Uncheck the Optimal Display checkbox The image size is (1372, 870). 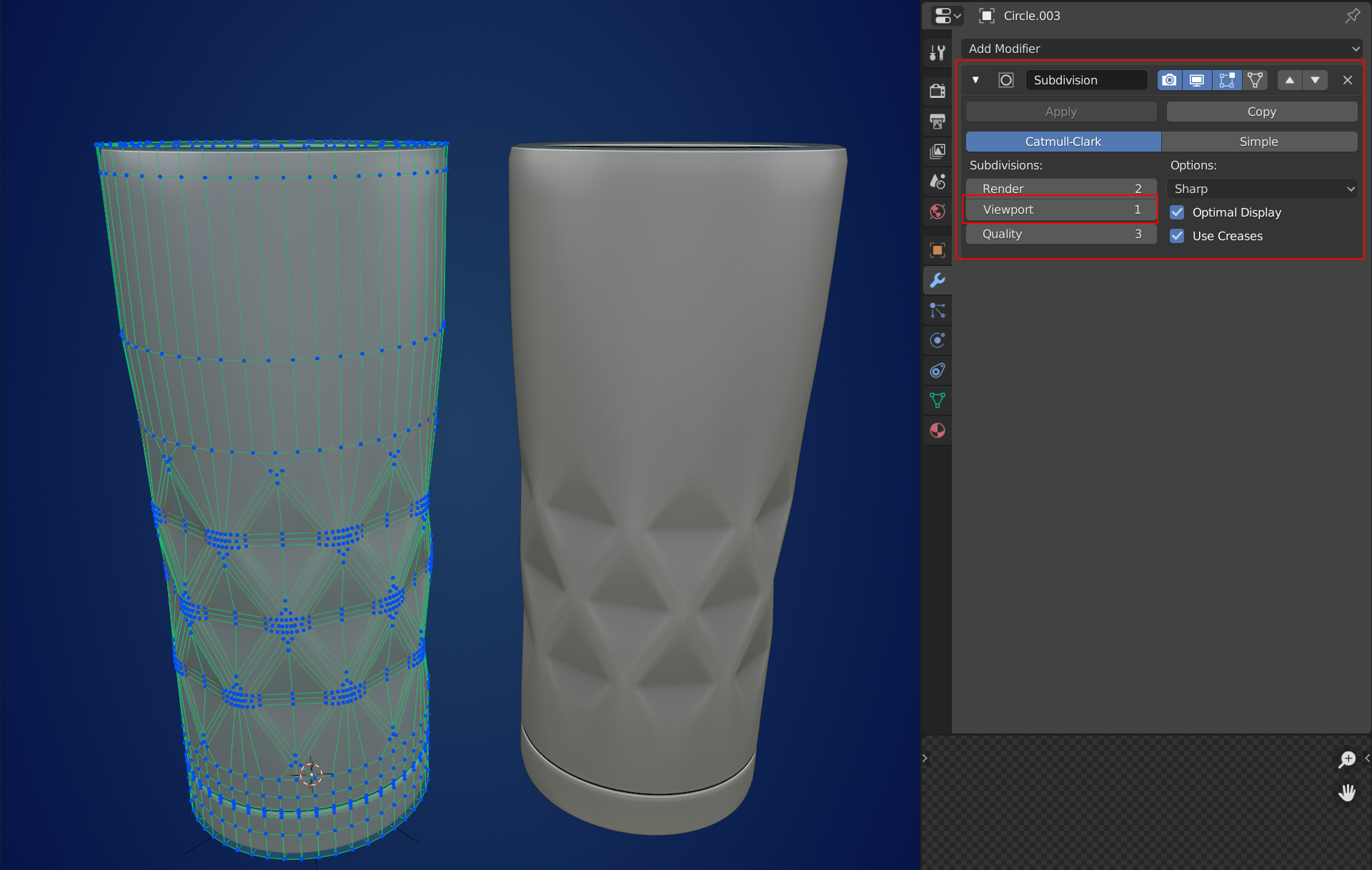pos(1177,212)
